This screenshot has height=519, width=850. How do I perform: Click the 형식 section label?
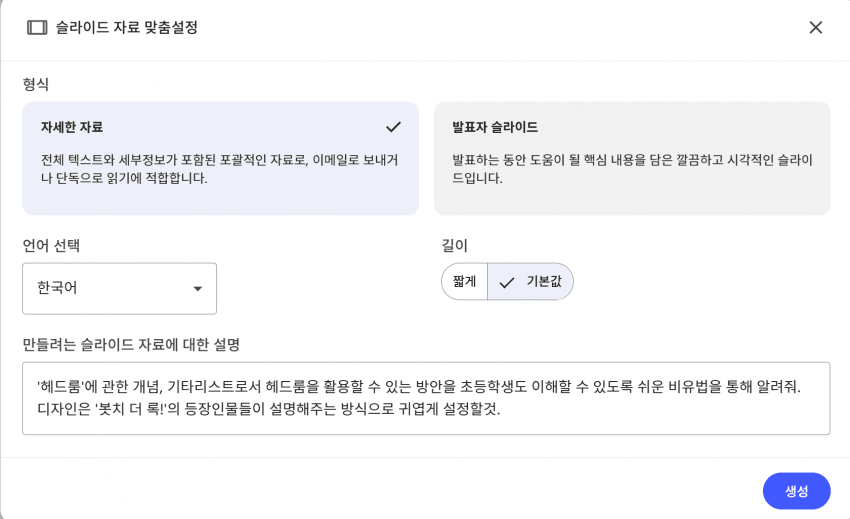pyautogui.click(x=36, y=84)
